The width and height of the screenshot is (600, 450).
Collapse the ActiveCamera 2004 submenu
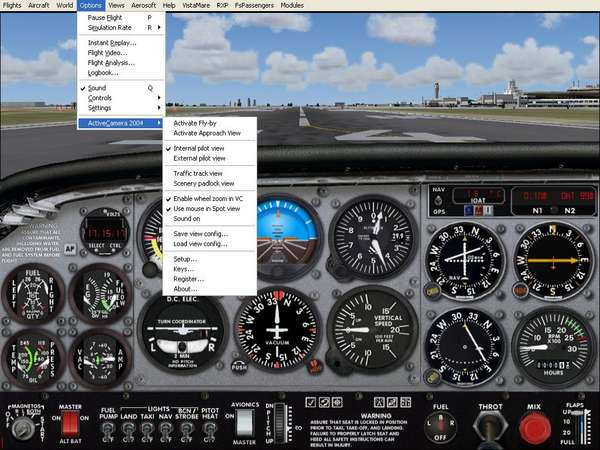point(121,123)
